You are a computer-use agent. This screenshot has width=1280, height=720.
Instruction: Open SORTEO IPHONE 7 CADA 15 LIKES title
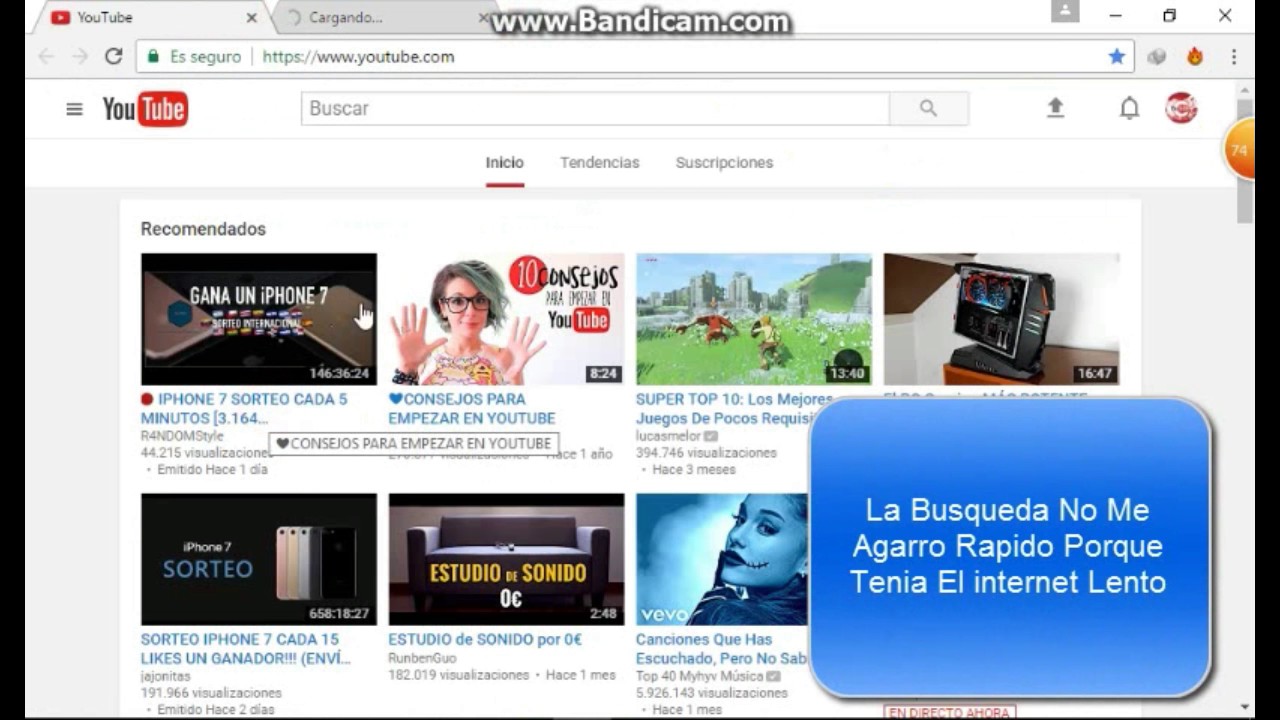click(x=246, y=648)
